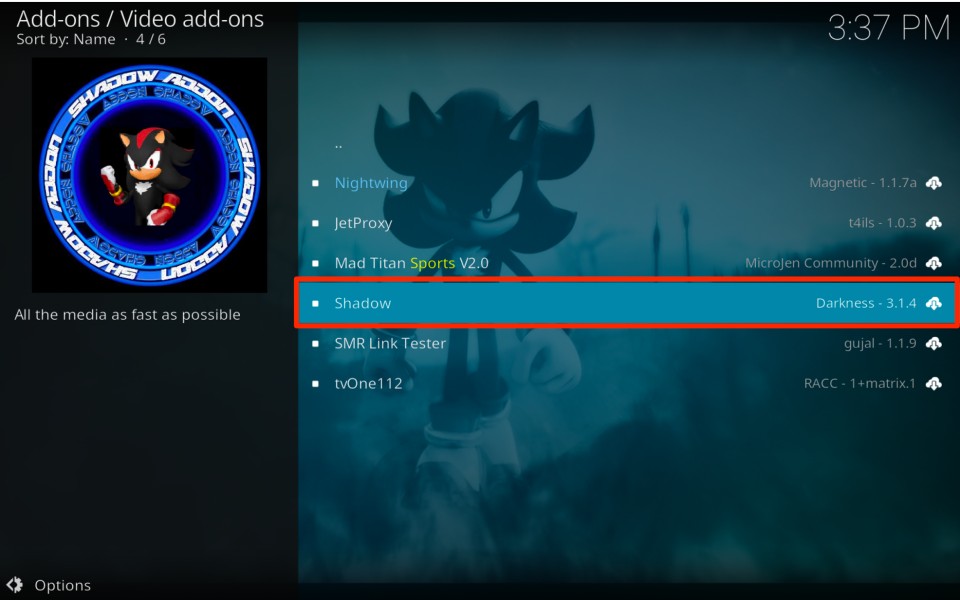The height and width of the screenshot is (600, 960).
Task: Select the Shadow add-on entry
Action: click(x=626, y=303)
